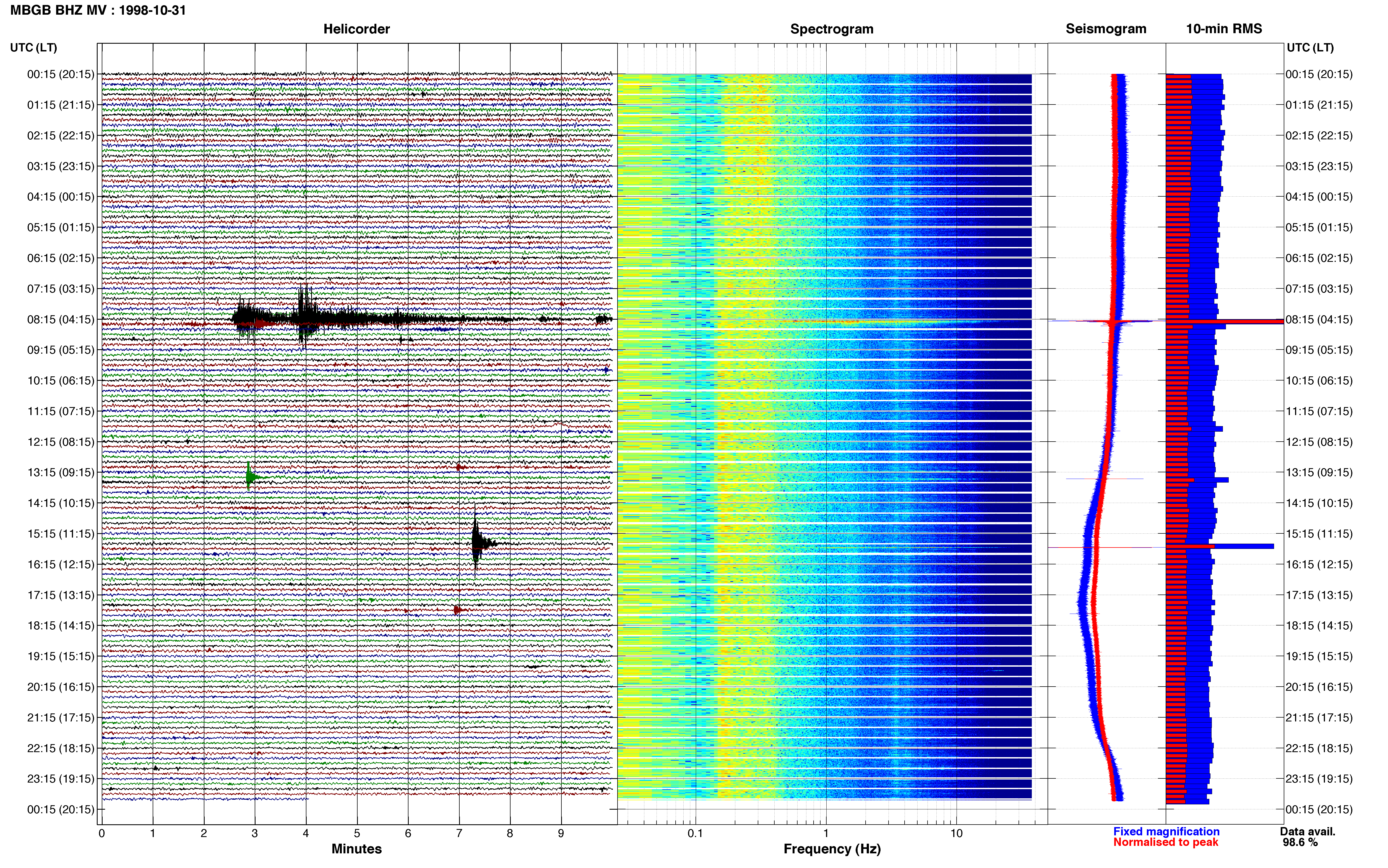Click the plot title 'MBGB BHZ MV : 1998-10-31'

(x=98, y=10)
